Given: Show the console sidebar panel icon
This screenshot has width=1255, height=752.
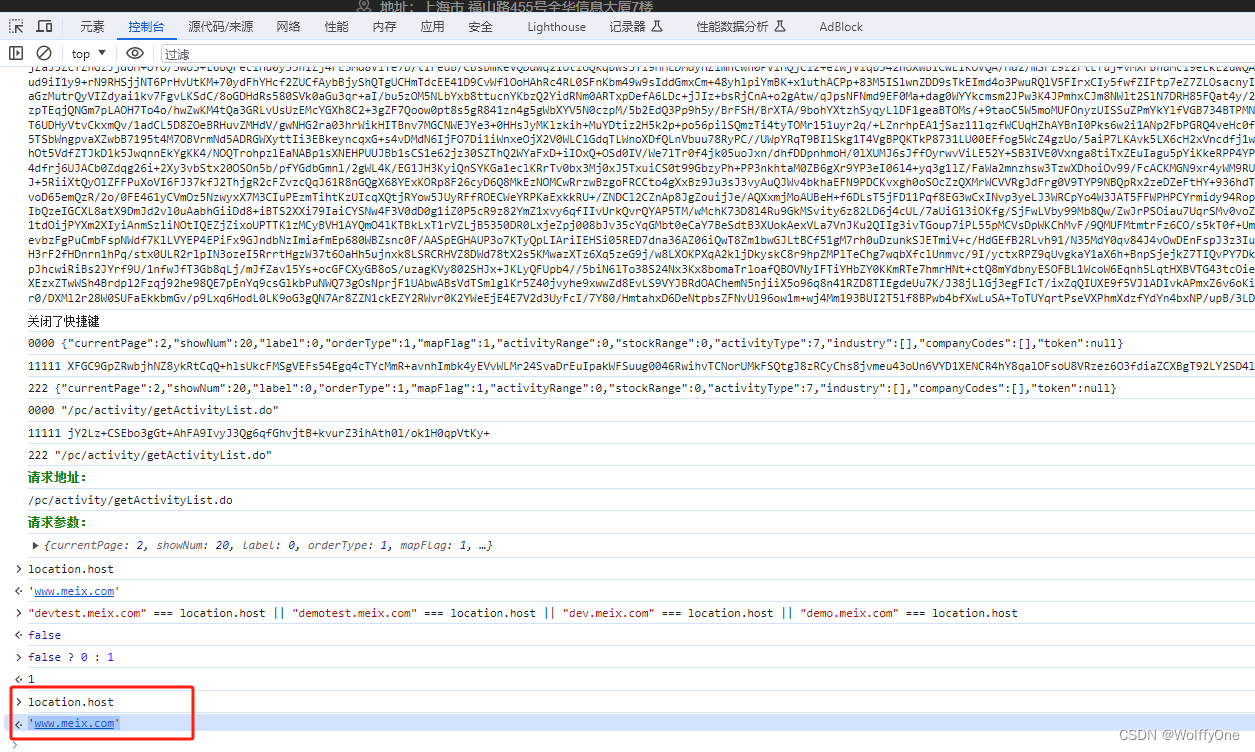Looking at the screenshot, I should click(x=16, y=53).
